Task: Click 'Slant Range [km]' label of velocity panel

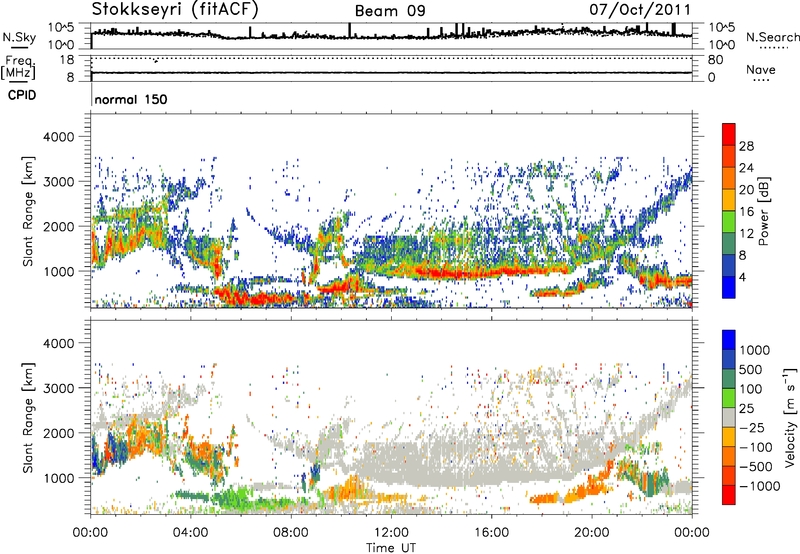Action: tap(28, 417)
